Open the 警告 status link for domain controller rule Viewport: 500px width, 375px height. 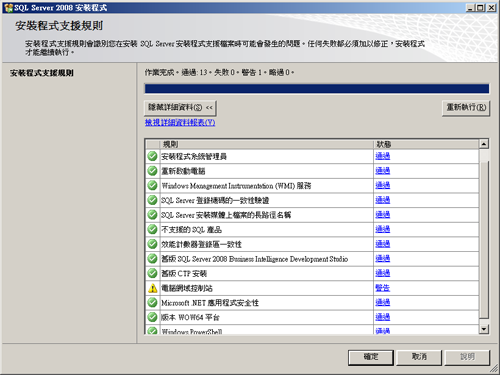(382, 288)
